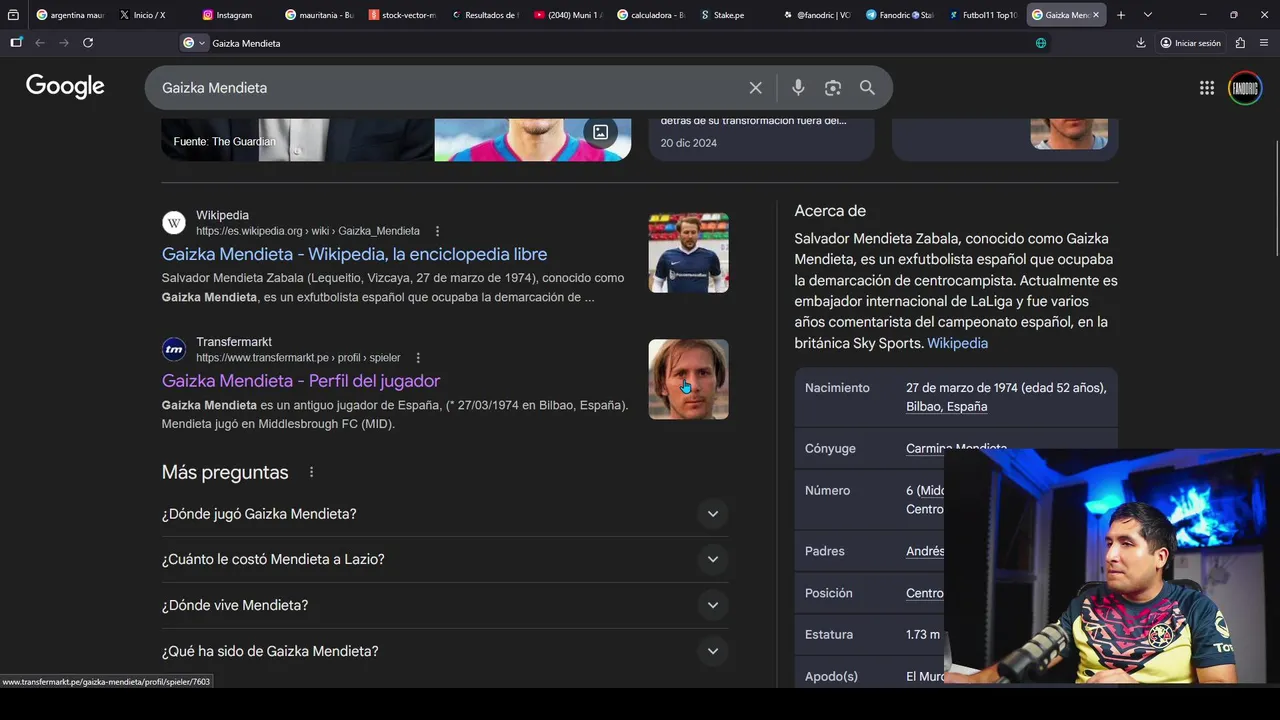Switch to the 'argentina' search tab
The height and width of the screenshot is (720, 1280).
tap(70, 15)
